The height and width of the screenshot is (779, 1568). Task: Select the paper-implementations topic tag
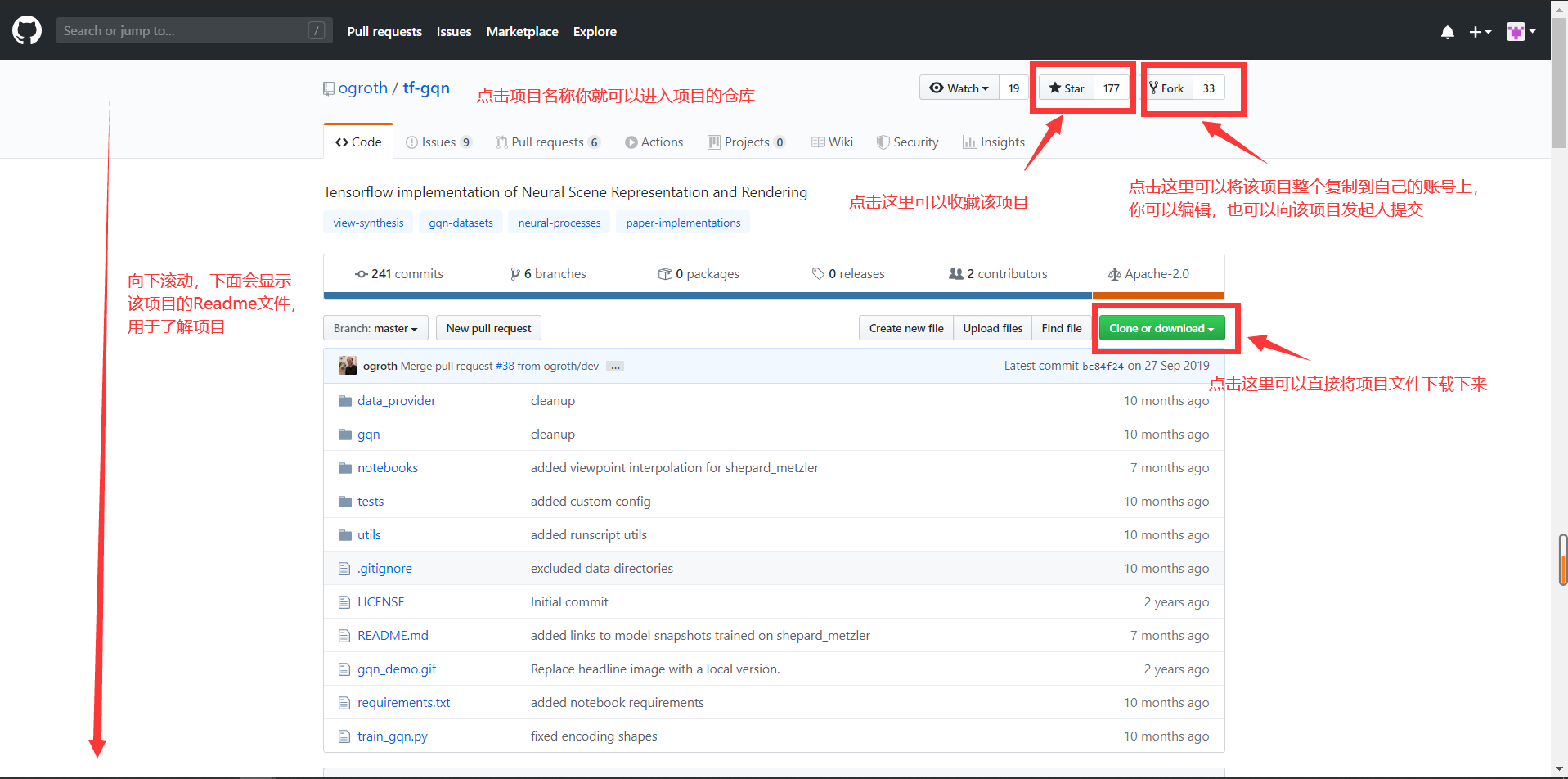(x=683, y=223)
